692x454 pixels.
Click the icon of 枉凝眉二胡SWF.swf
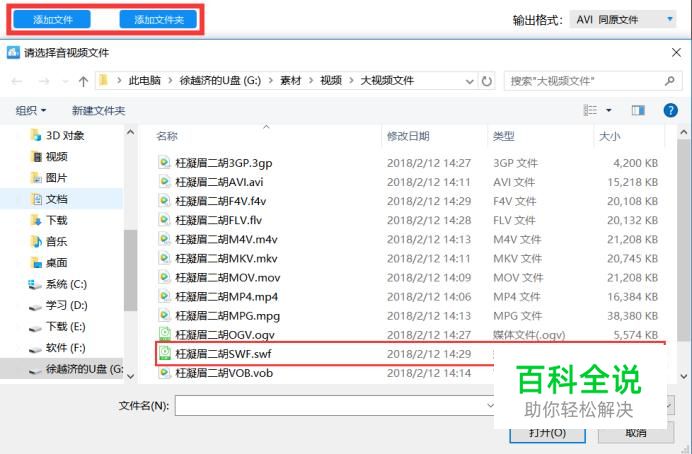(165, 353)
